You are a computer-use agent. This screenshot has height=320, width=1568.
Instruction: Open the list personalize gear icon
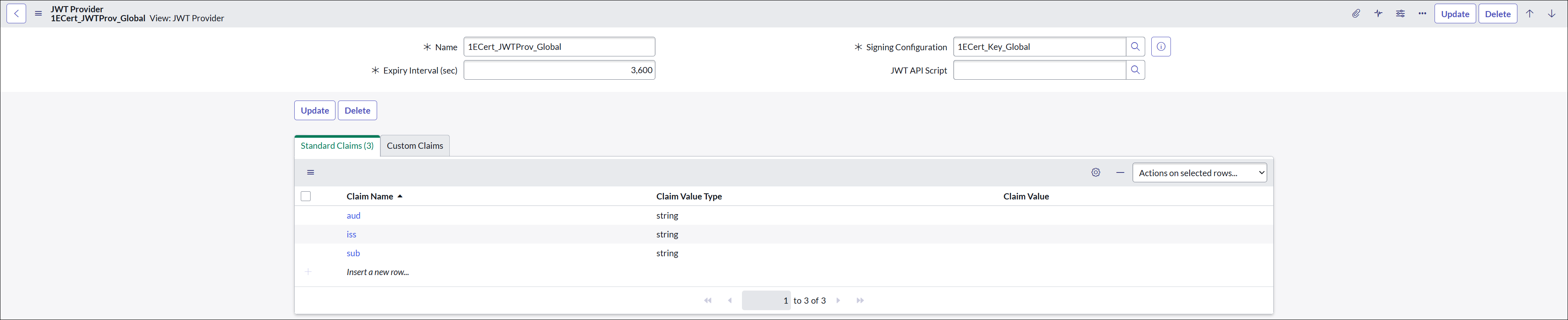click(1096, 172)
